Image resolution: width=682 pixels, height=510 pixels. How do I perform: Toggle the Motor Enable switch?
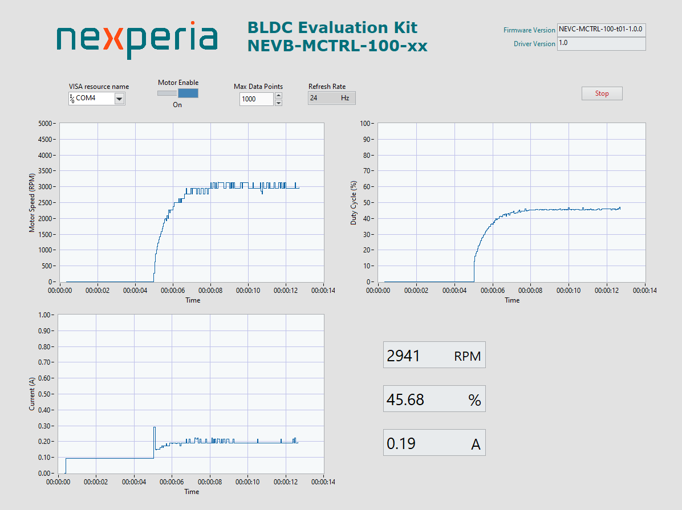pyautogui.click(x=177, y=93)
